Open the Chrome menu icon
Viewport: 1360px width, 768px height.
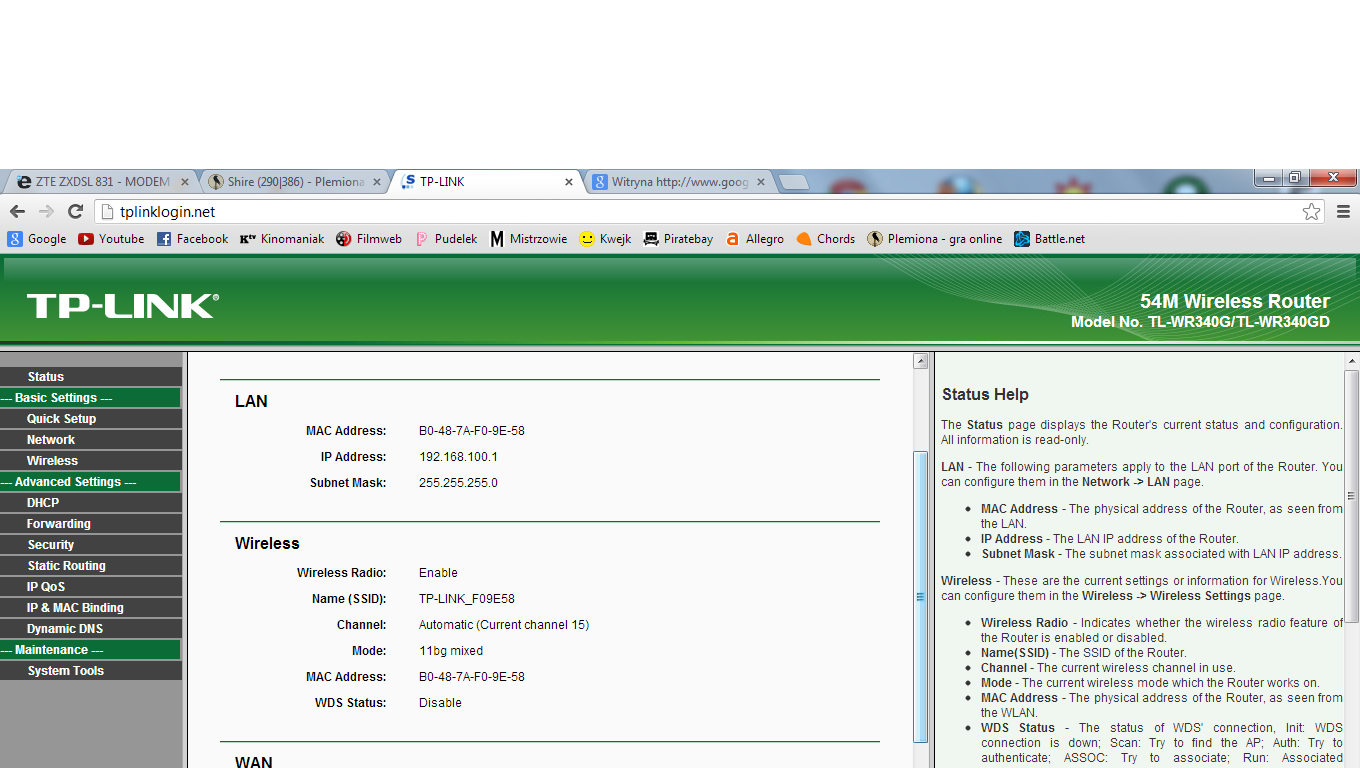[1343, 211]
